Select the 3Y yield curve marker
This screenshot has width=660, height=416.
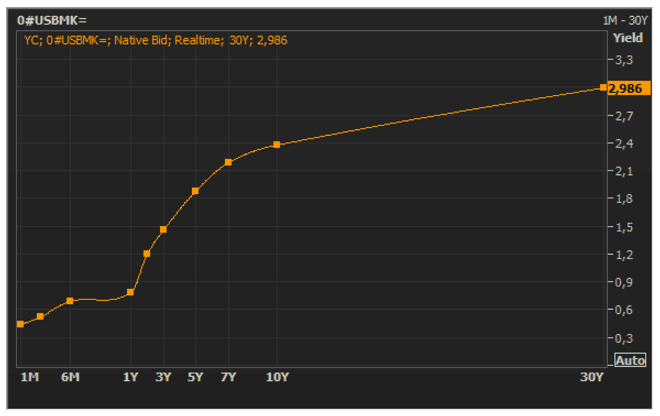[163, 230]
